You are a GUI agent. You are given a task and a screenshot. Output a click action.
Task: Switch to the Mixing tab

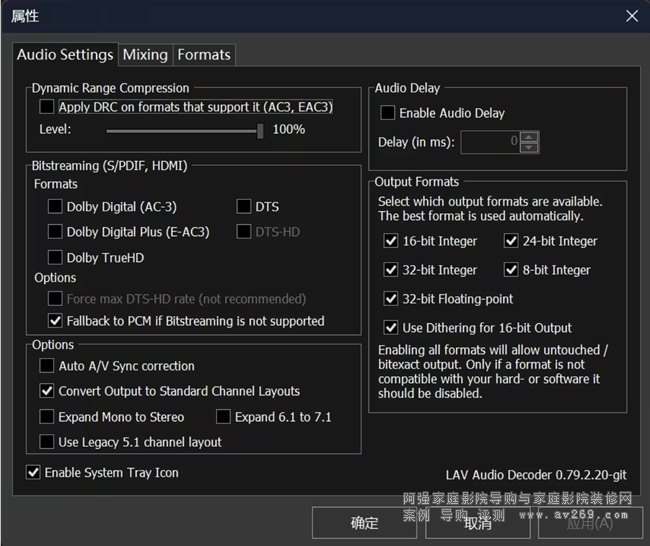point(145,55)
